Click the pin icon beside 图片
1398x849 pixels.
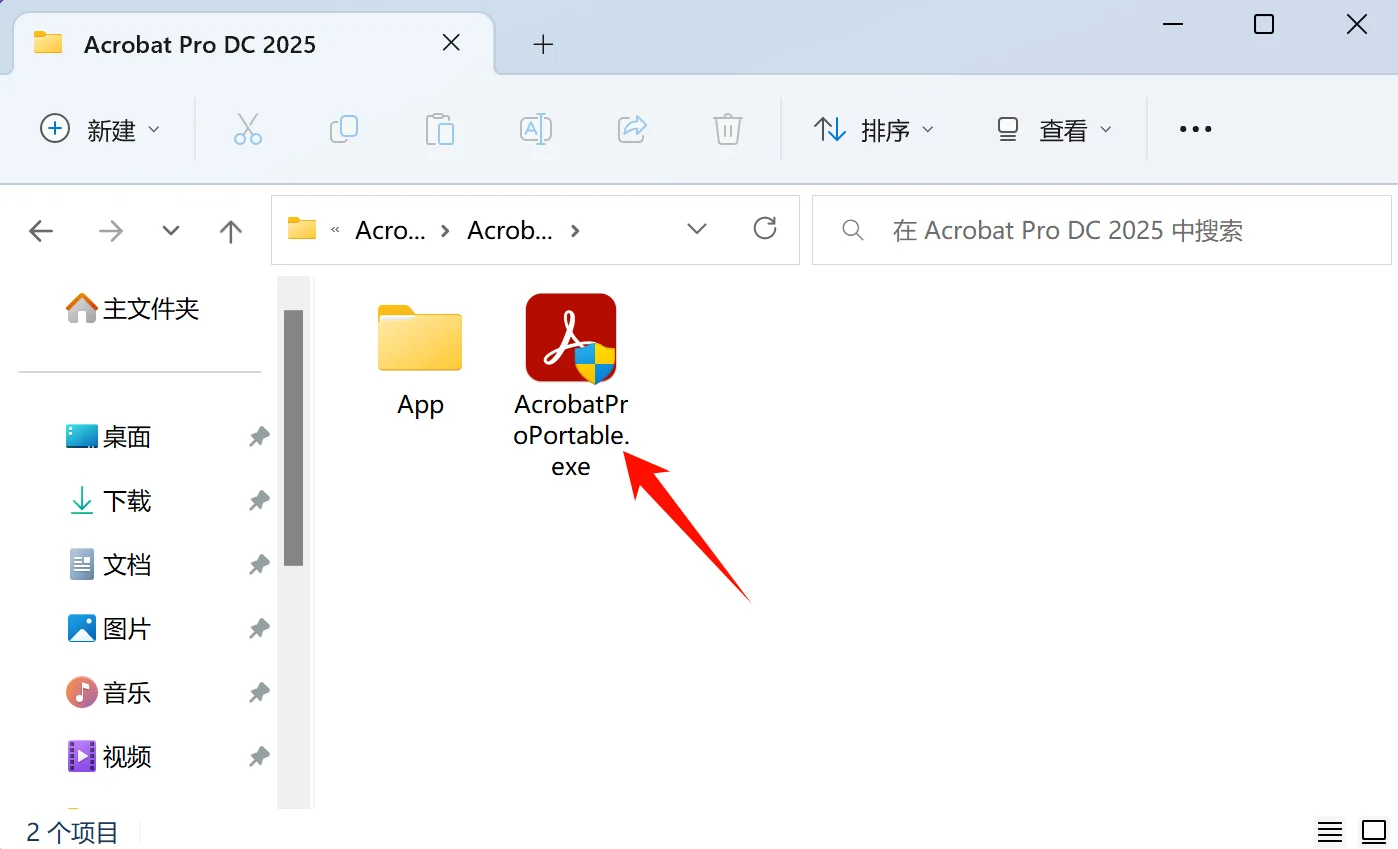pyautogui.click(x=259, y=629)
